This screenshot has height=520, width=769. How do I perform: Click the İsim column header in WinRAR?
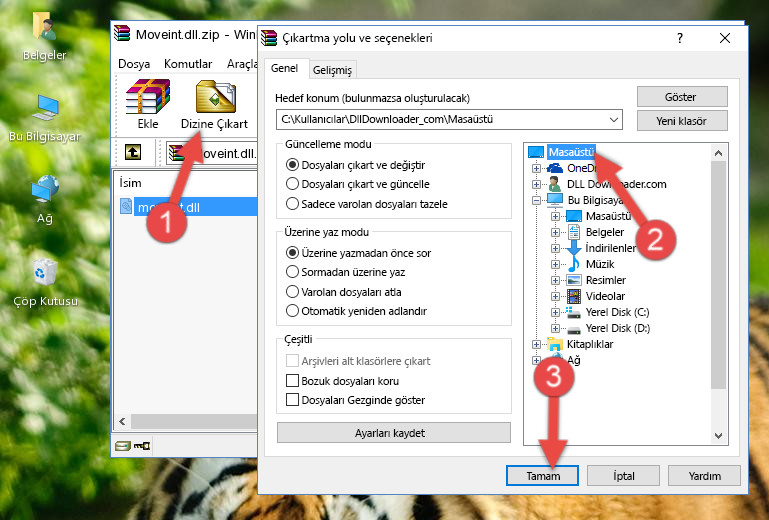coord(186,182)
